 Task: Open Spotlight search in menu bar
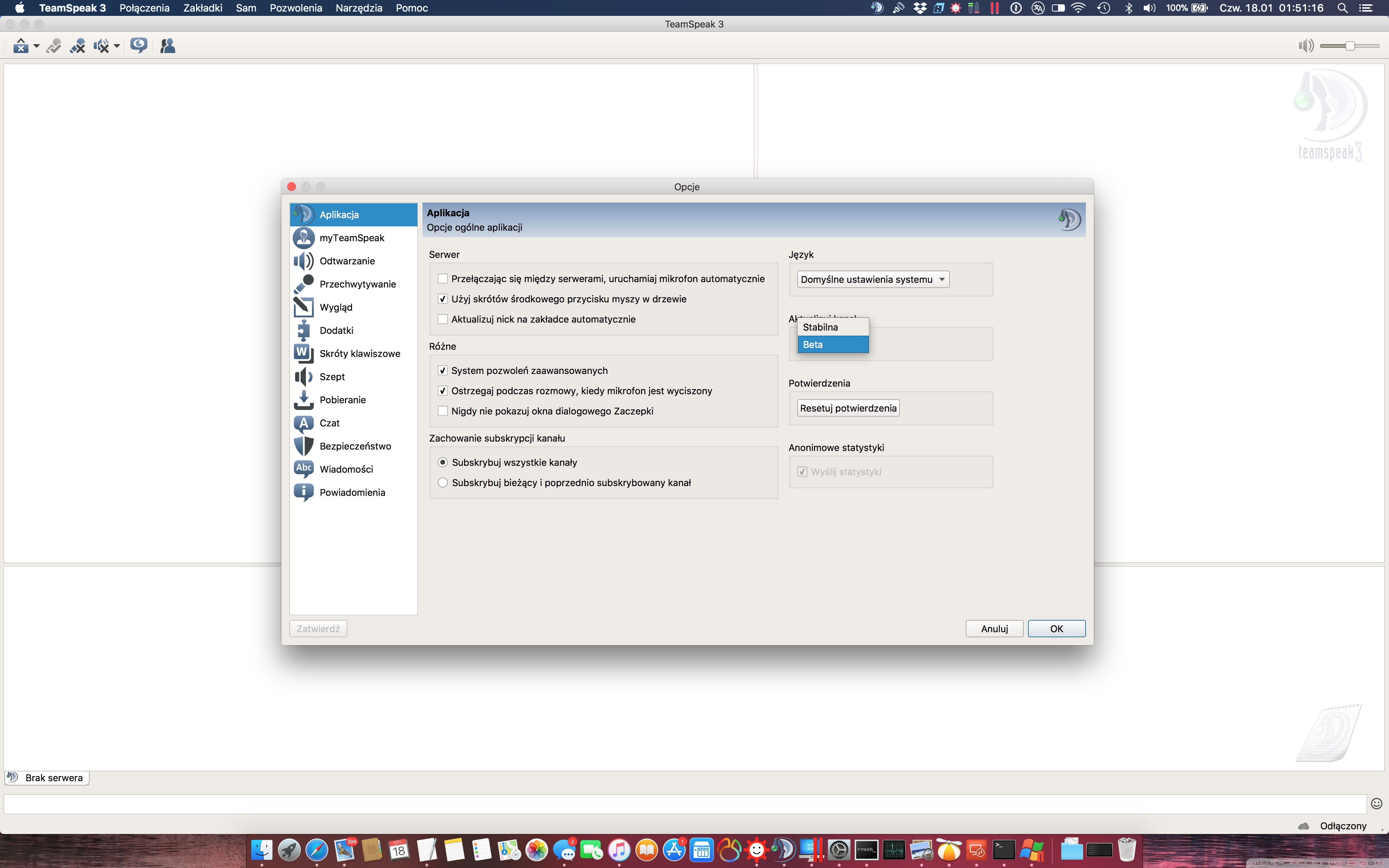tap(1342, 8)
